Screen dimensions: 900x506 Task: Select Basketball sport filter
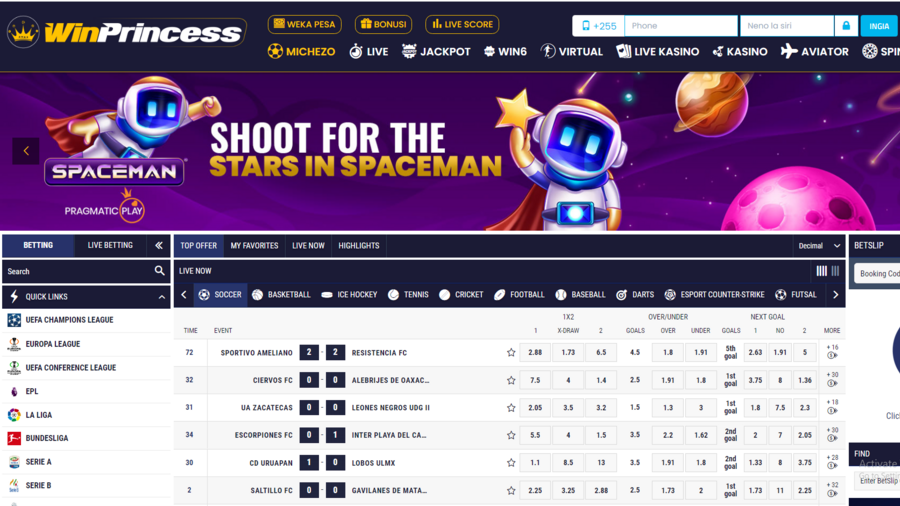(281, 295)
